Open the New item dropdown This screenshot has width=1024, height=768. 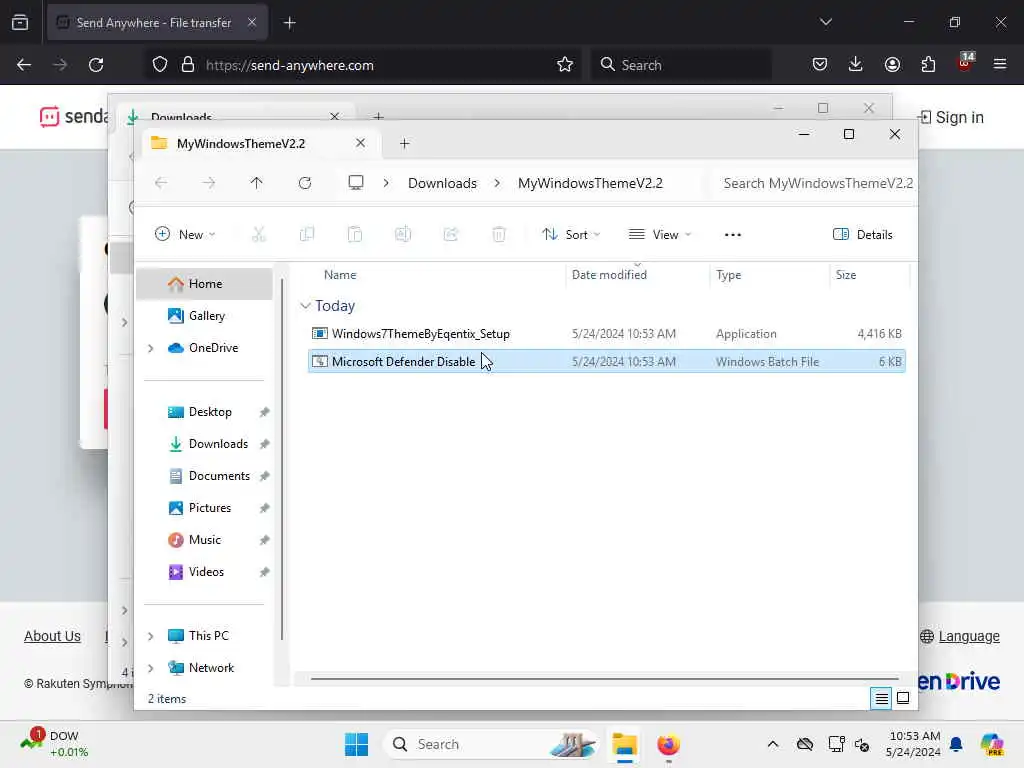pyautogui.click(x=185, y=234)
